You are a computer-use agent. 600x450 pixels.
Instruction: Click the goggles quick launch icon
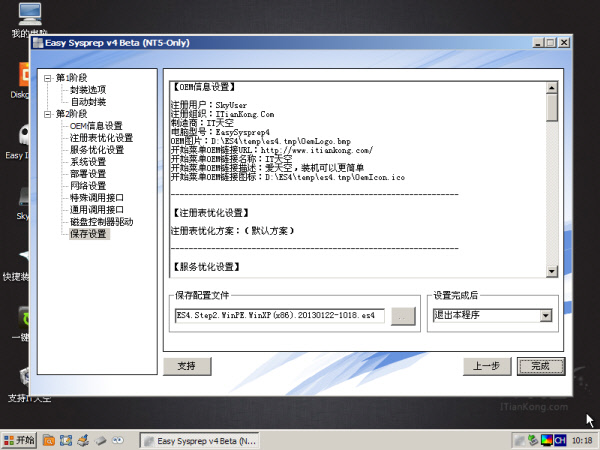pyautogui.click(x=117, y=440)
